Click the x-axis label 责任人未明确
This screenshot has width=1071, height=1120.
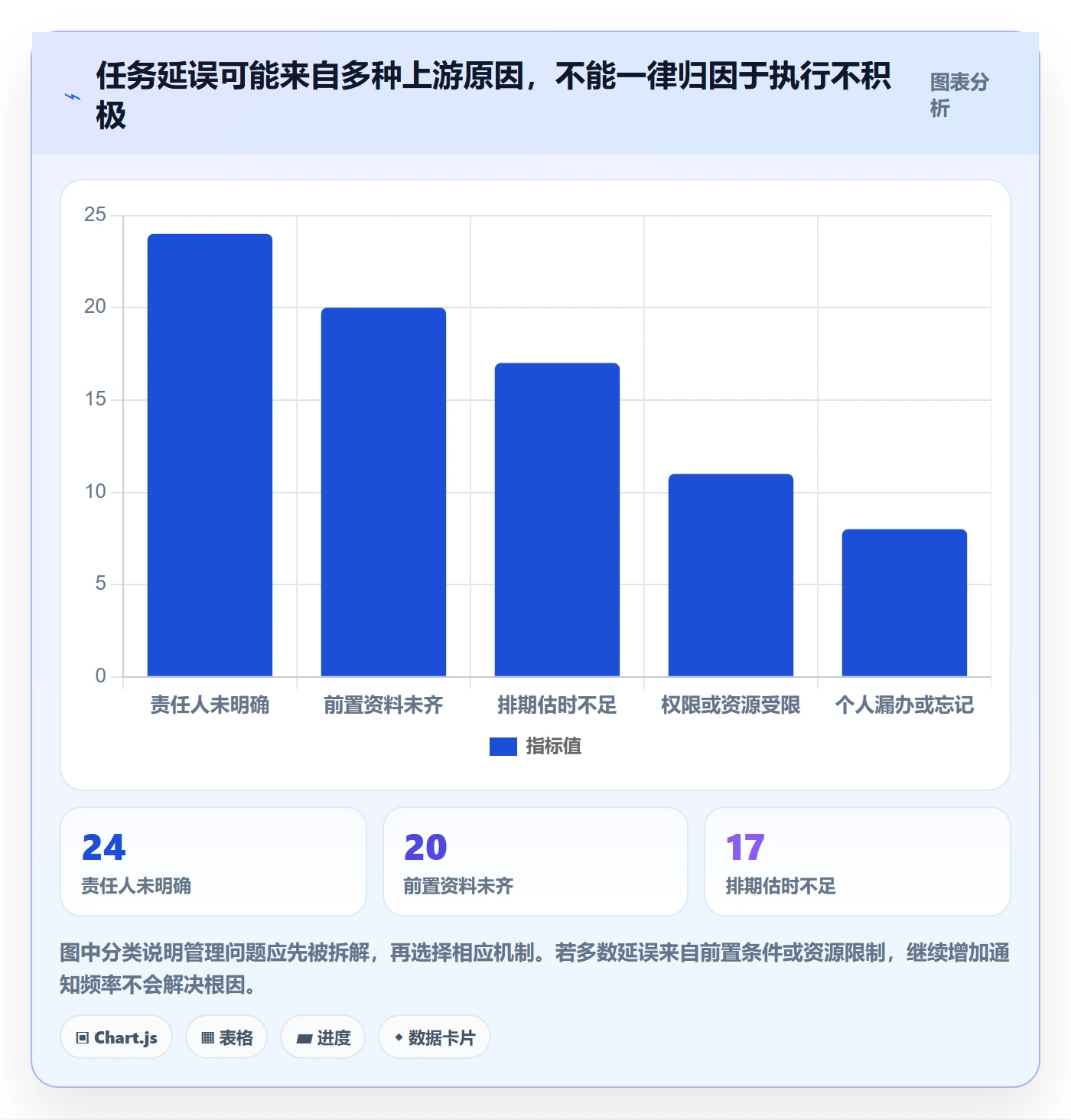[x=210, y=705]
